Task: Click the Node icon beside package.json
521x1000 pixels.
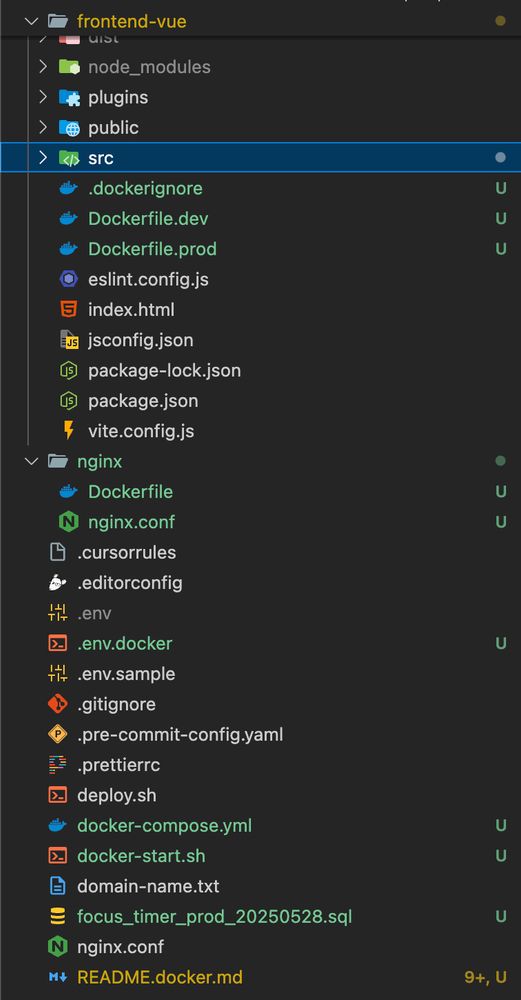Action: [68, 401]
